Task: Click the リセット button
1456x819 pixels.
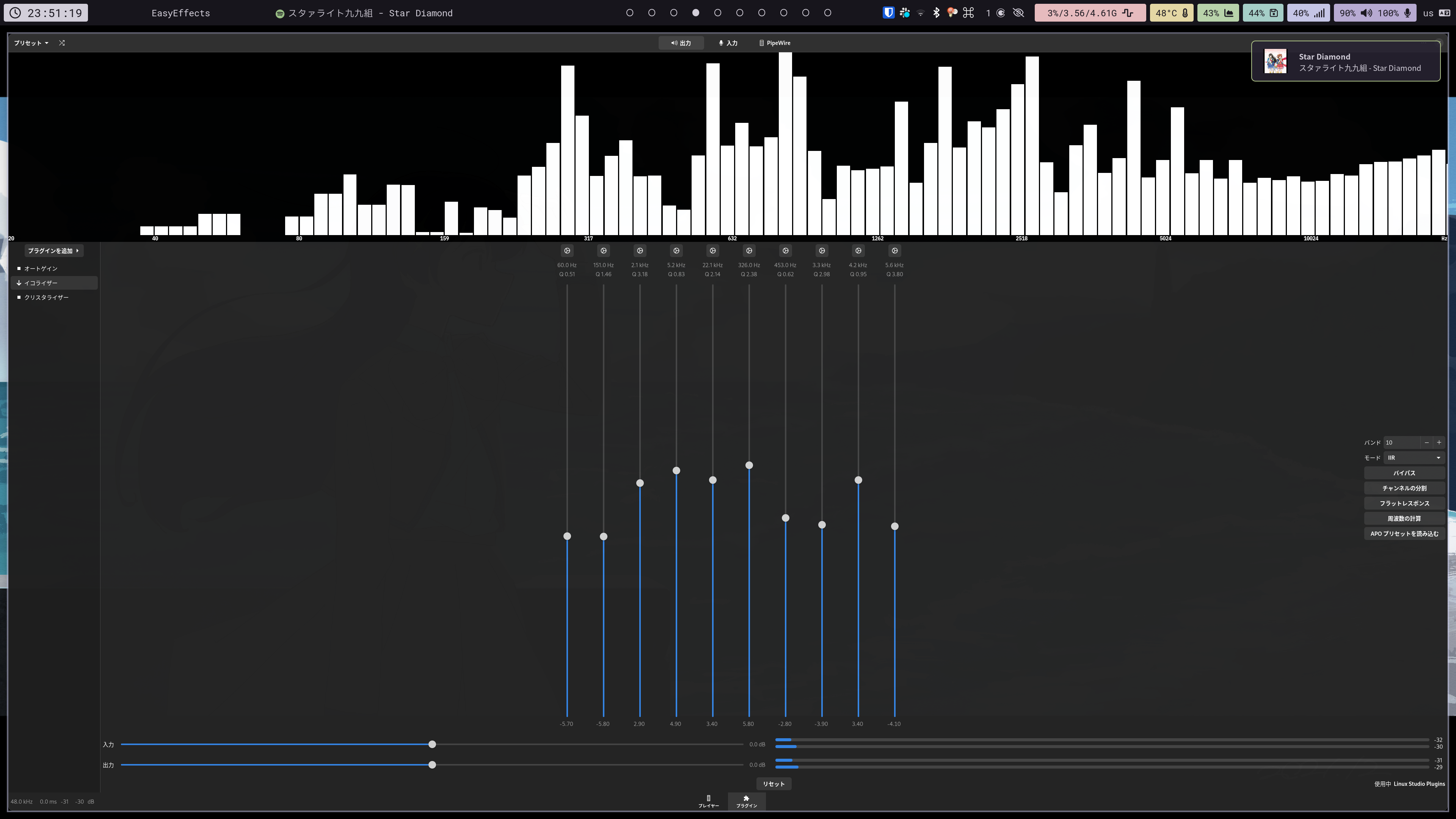Action: point(773,784)
